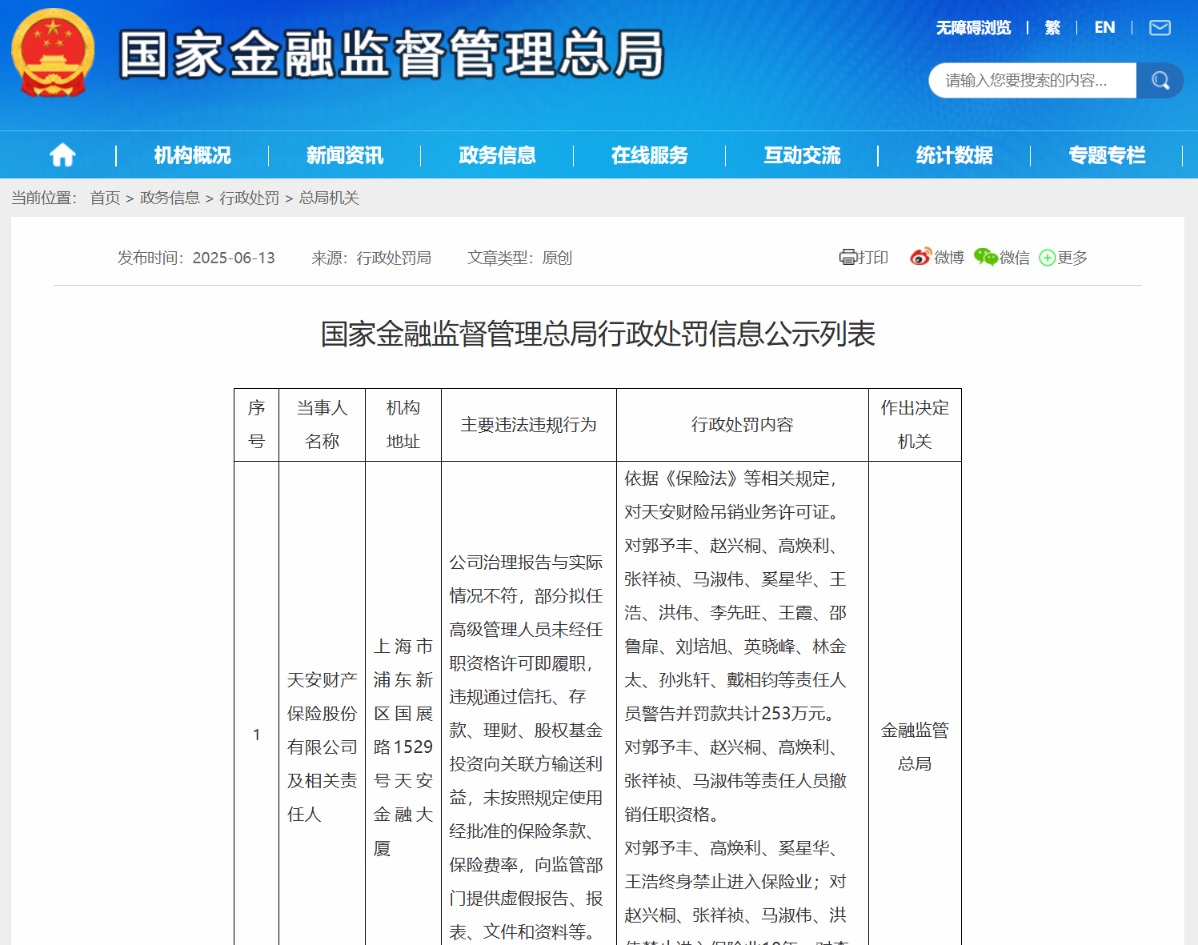
Task: Go to 互动交流 section
Action: click(802, 155)
